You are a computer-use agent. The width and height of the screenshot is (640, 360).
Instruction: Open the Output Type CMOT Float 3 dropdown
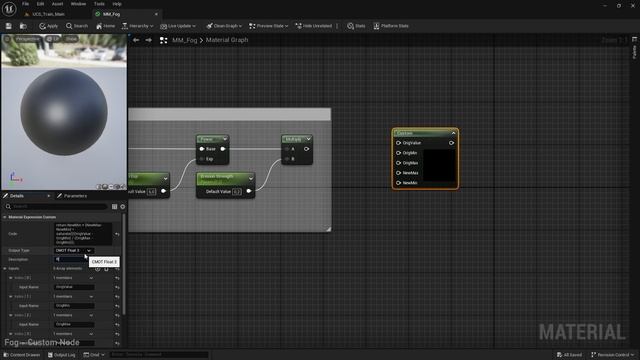[74, 250]
